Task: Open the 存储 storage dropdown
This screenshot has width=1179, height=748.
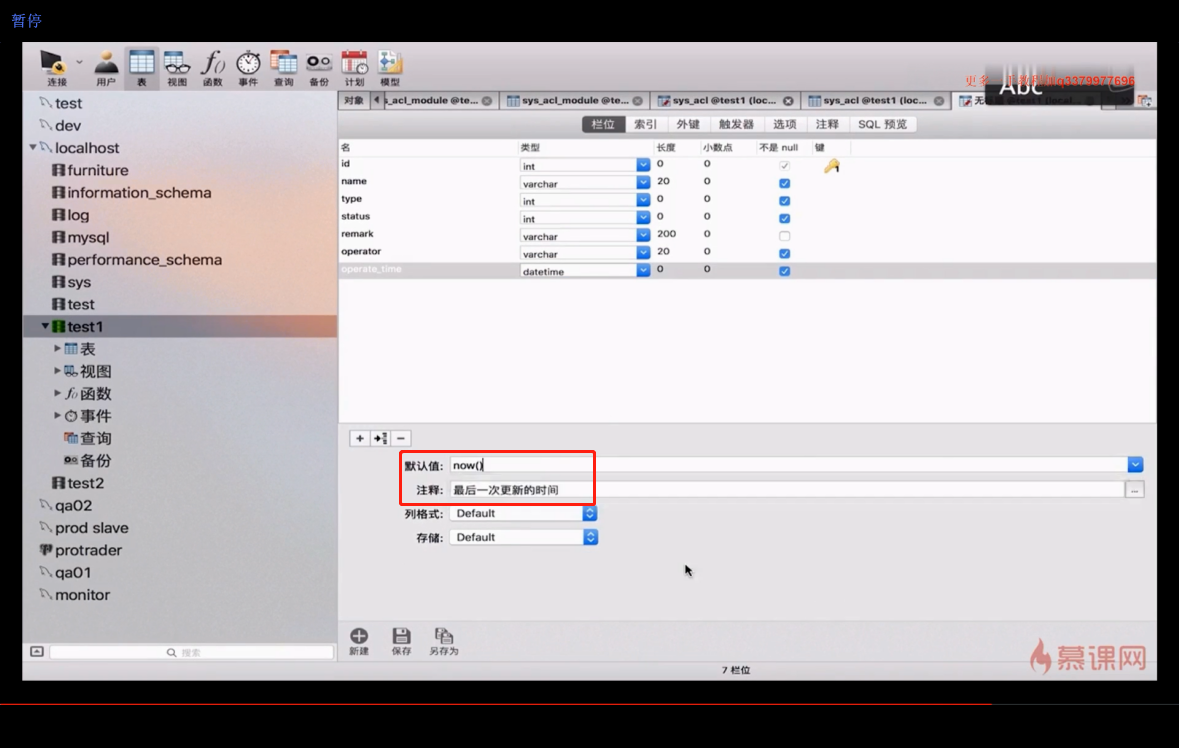Action: (523, 538)
